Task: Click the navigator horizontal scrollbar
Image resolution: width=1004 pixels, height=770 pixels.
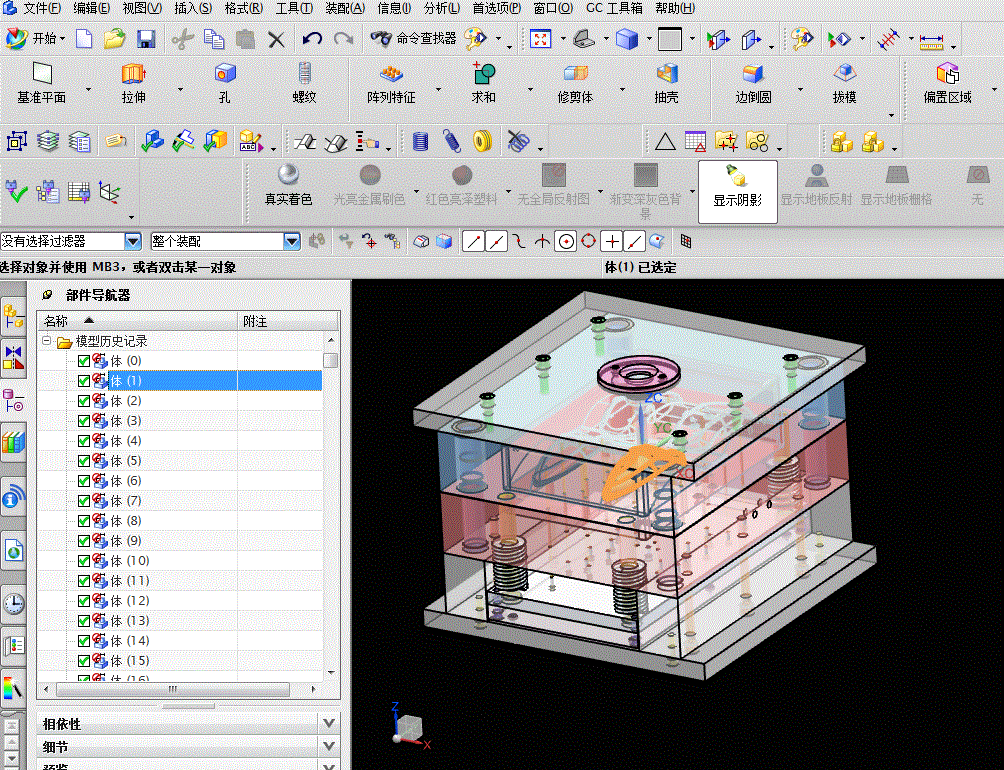Action: pyautogui.click(x=173, y=689)
